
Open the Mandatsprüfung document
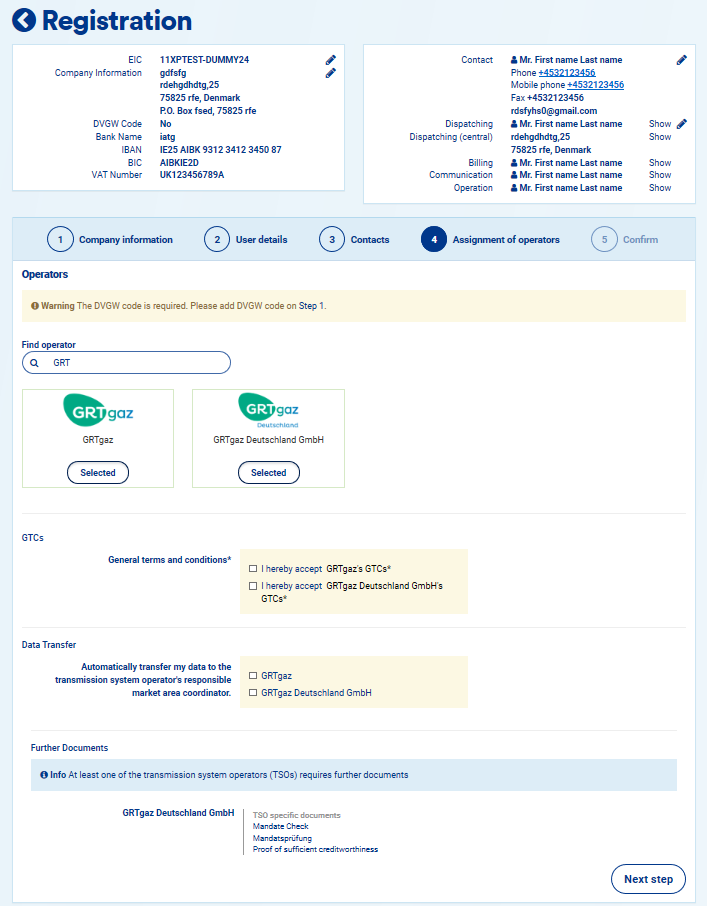click(282, 838)
